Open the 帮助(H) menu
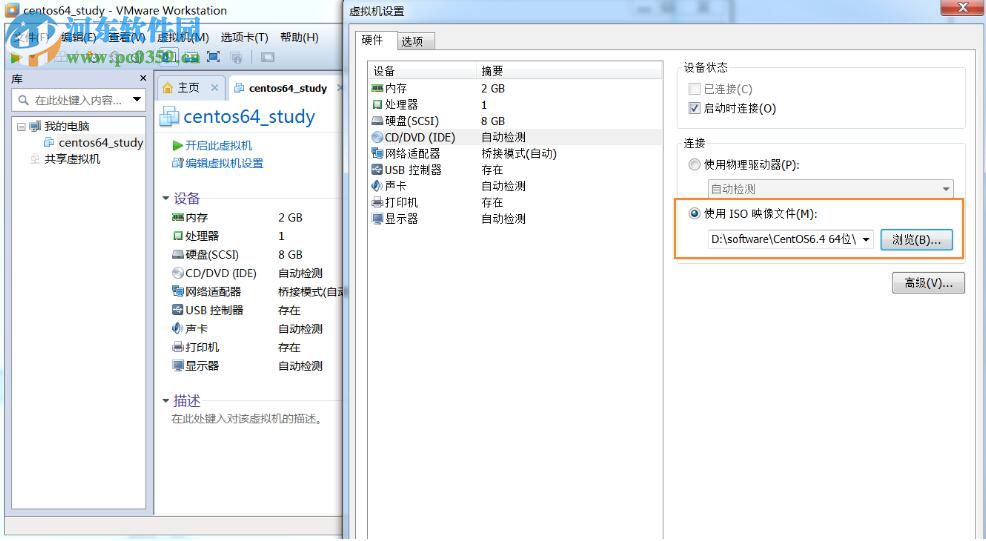The image size is (986, 541). coord(299,37)
